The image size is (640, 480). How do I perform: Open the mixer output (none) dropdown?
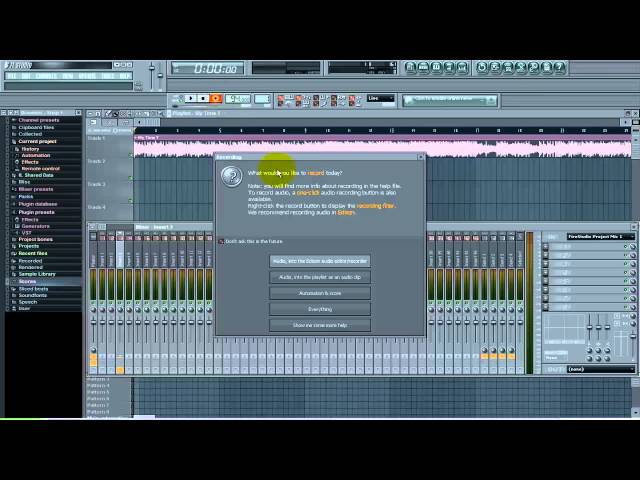coord(601,369)
